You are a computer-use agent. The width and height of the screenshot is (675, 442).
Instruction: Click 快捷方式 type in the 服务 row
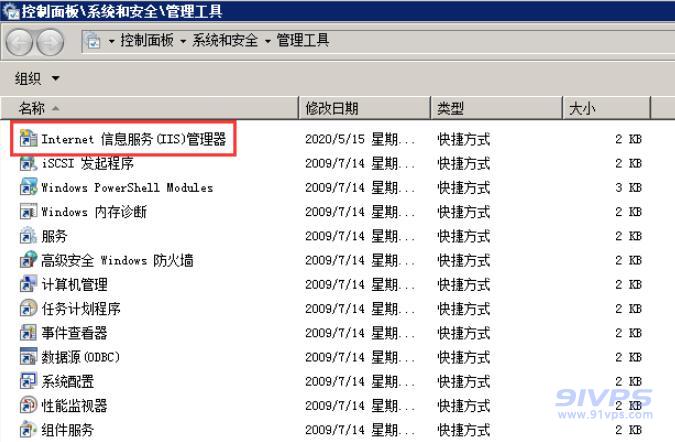464,236
